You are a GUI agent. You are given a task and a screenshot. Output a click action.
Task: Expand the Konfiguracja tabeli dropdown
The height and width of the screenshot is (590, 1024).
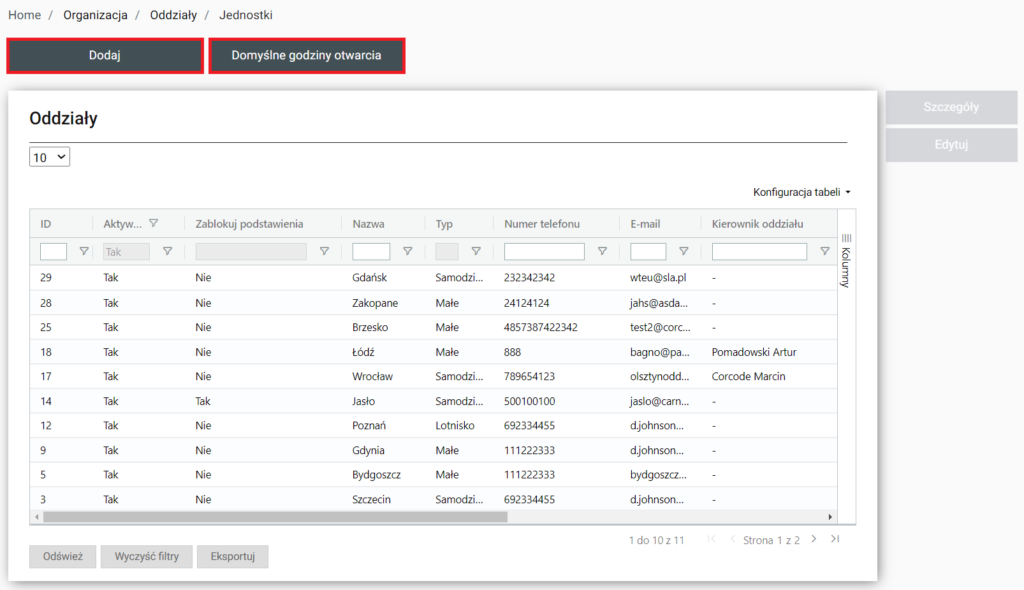802,191
